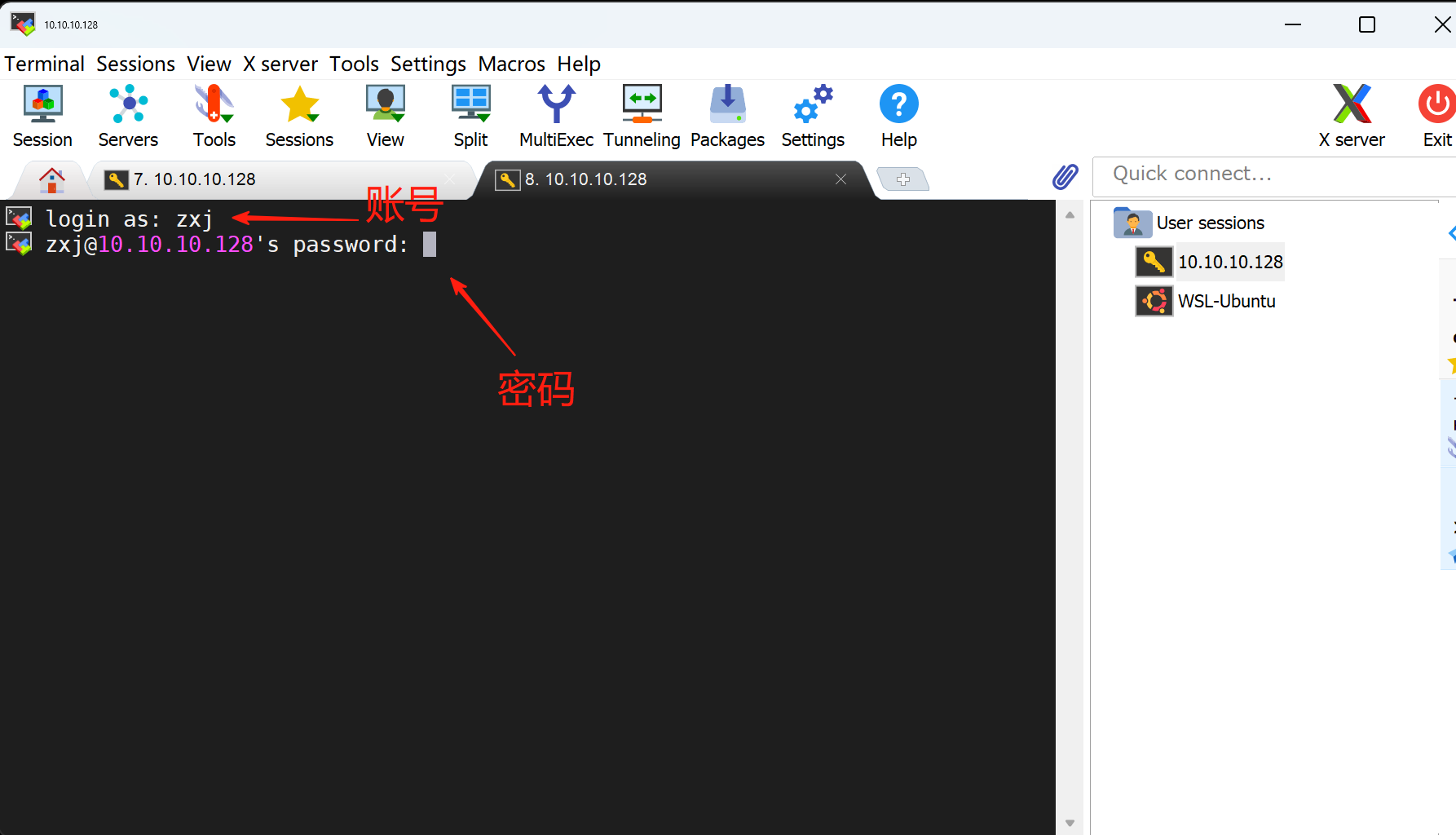Open the Tunneling tool

[x=642, y=116]
